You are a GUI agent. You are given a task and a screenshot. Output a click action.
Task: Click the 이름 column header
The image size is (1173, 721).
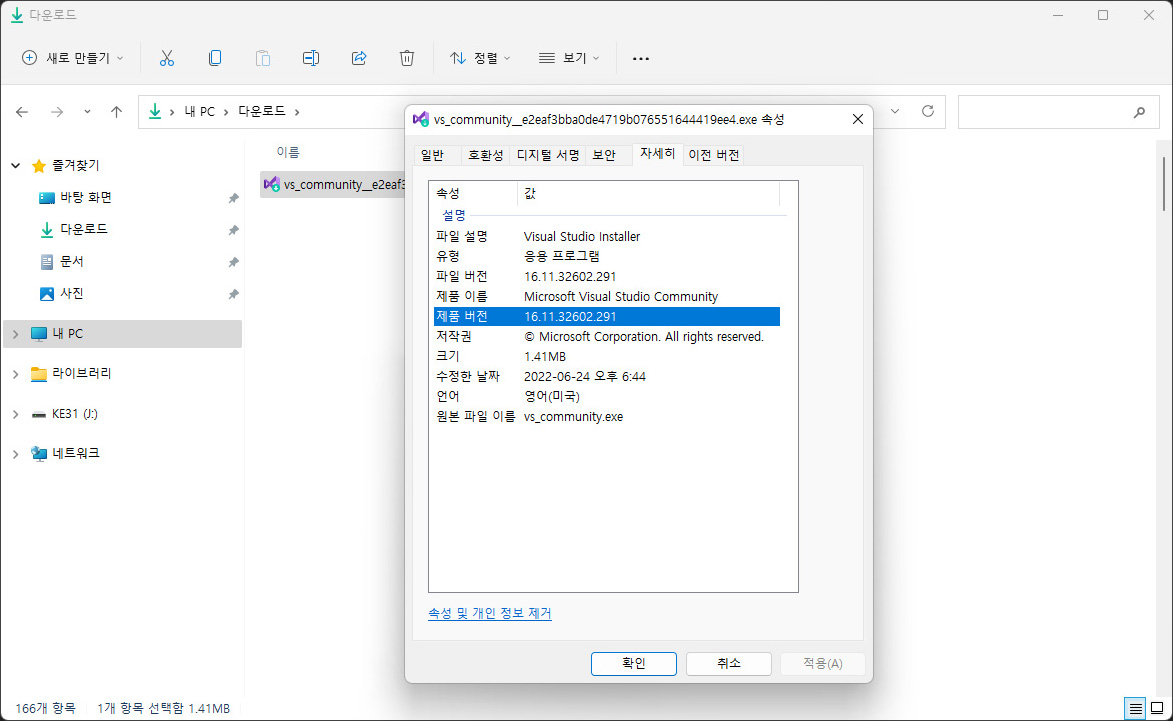point(288,152)
